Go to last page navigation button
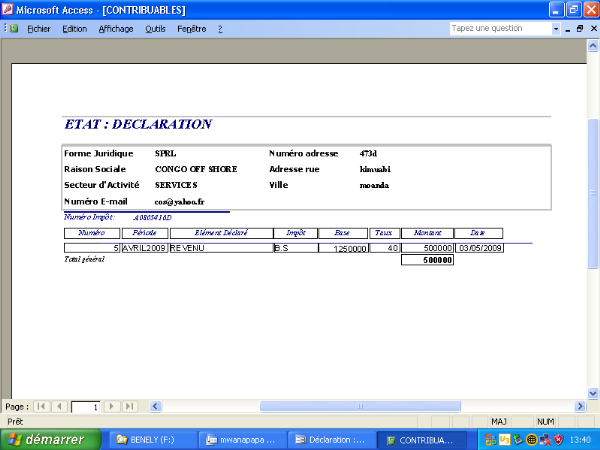The height and width of the screenshot is (450, 600). tap(129, 407)
